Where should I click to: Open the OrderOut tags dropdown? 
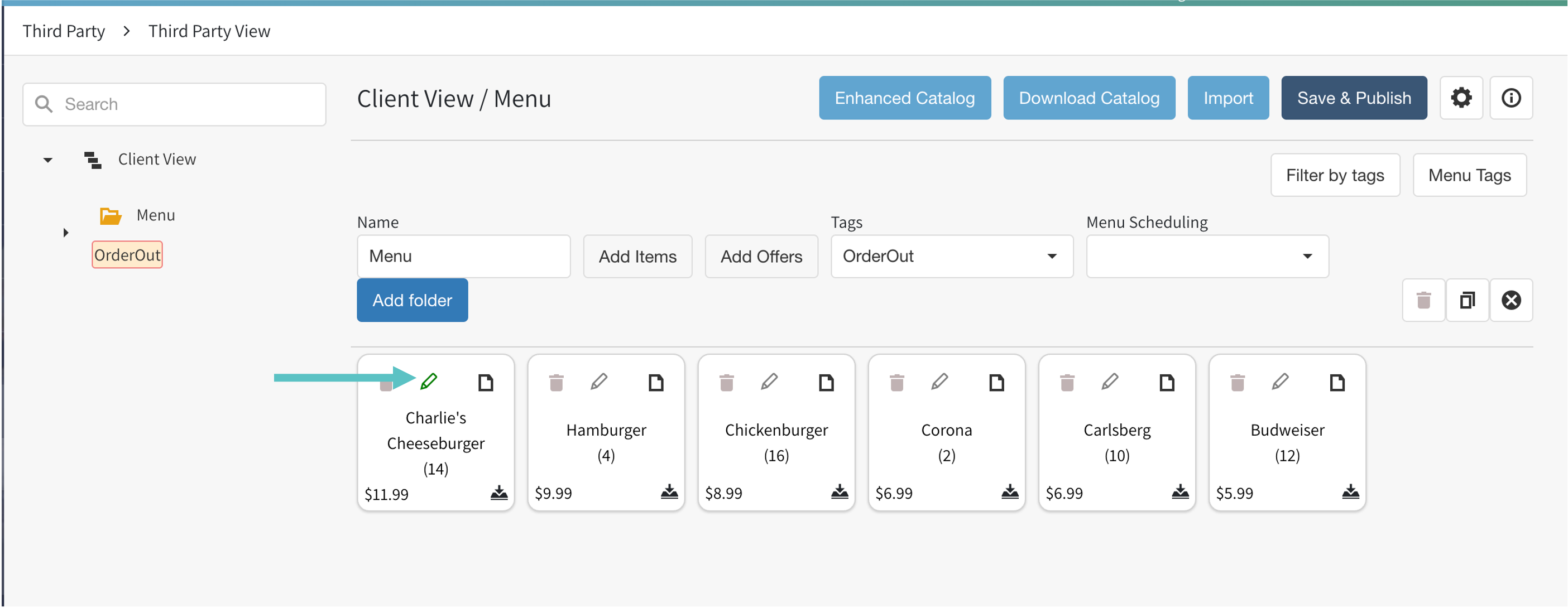[x=951, y=256]
